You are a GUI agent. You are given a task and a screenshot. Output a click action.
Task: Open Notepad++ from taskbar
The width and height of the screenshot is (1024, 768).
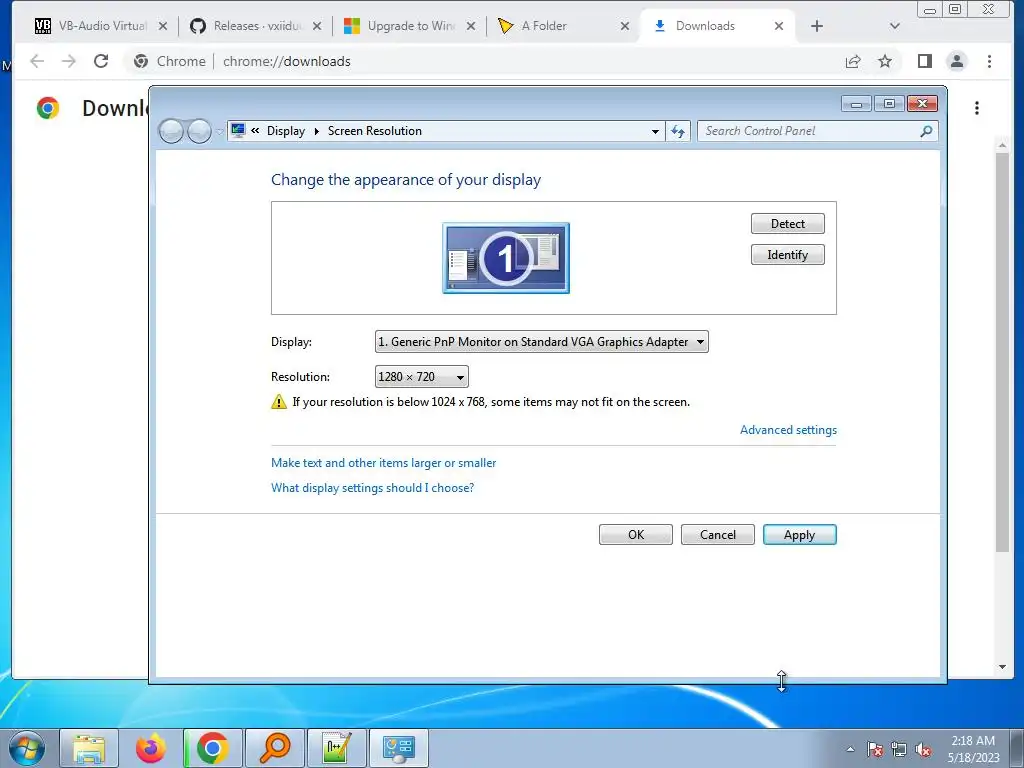(337, 748)
